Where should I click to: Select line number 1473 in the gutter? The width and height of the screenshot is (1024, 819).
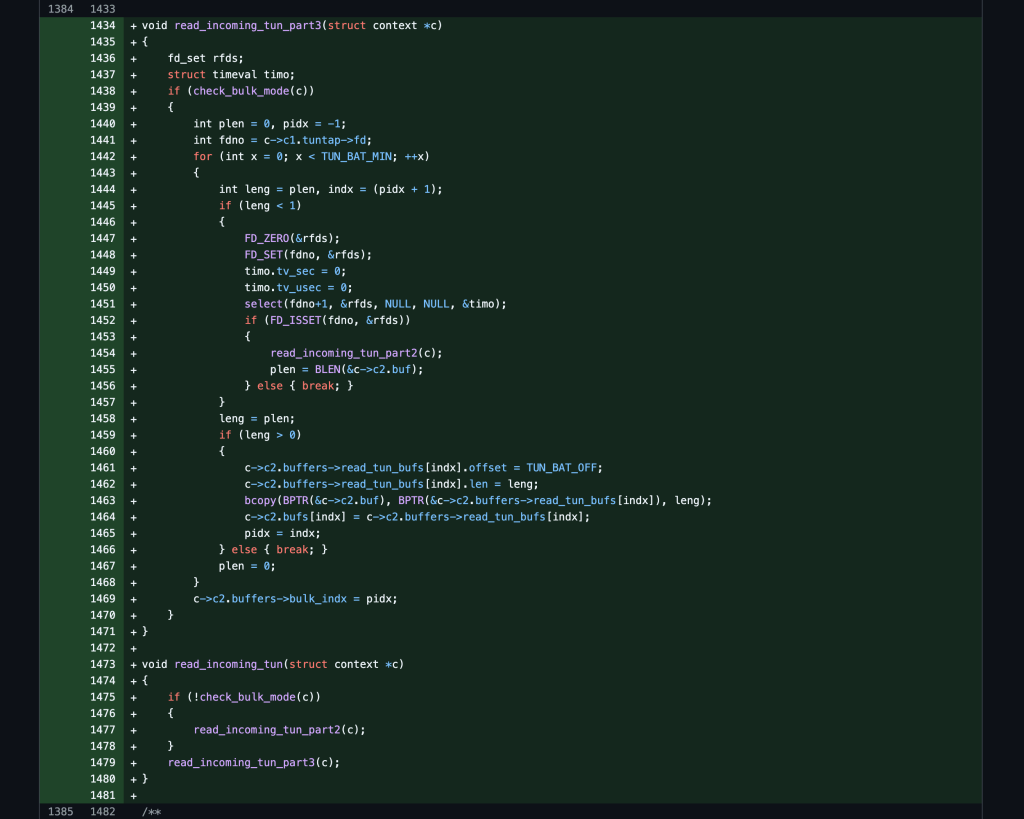pos(102,664)
